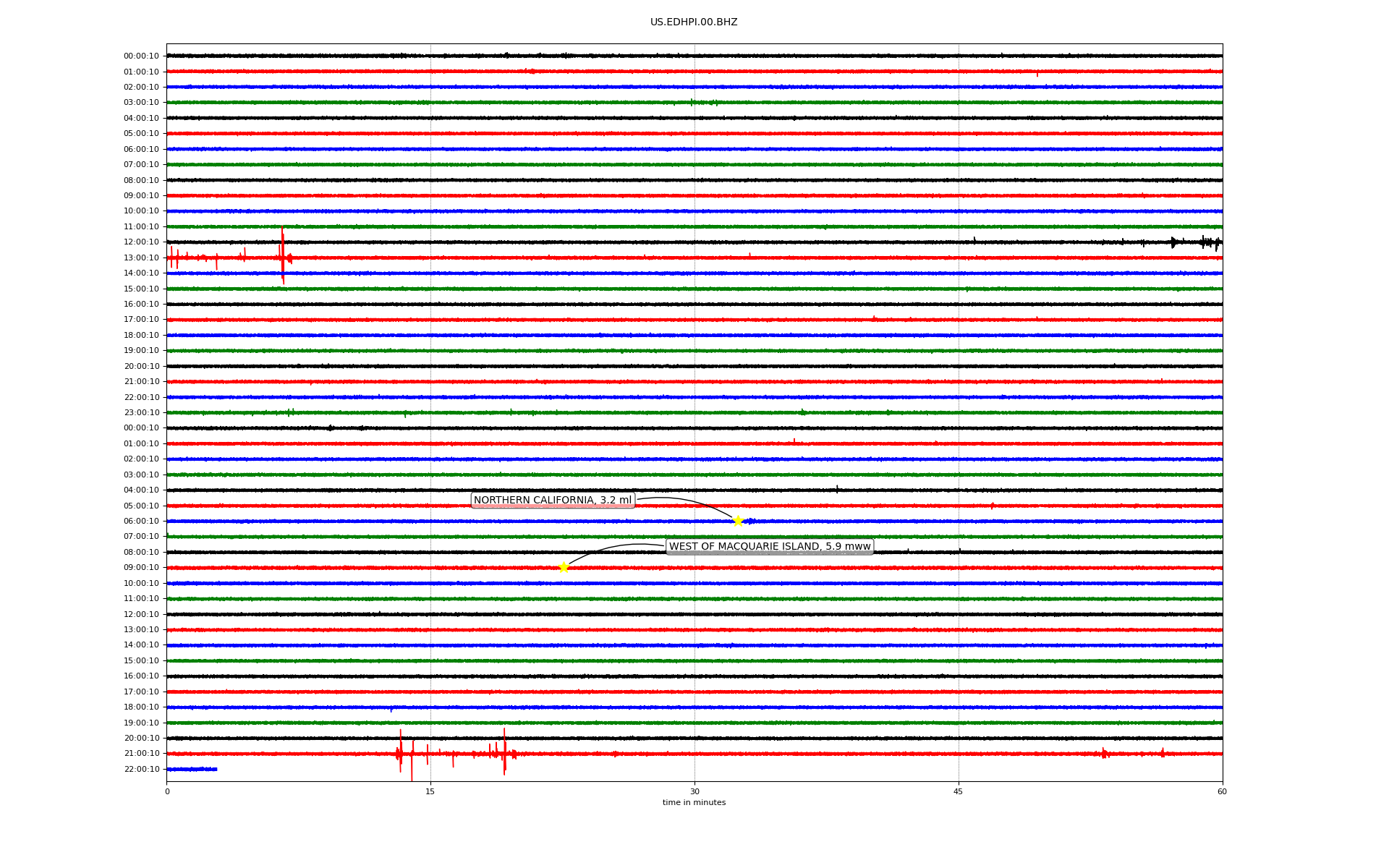Click the 30 tick label on the time axis
1389x868 pixels.
point(694,791)
